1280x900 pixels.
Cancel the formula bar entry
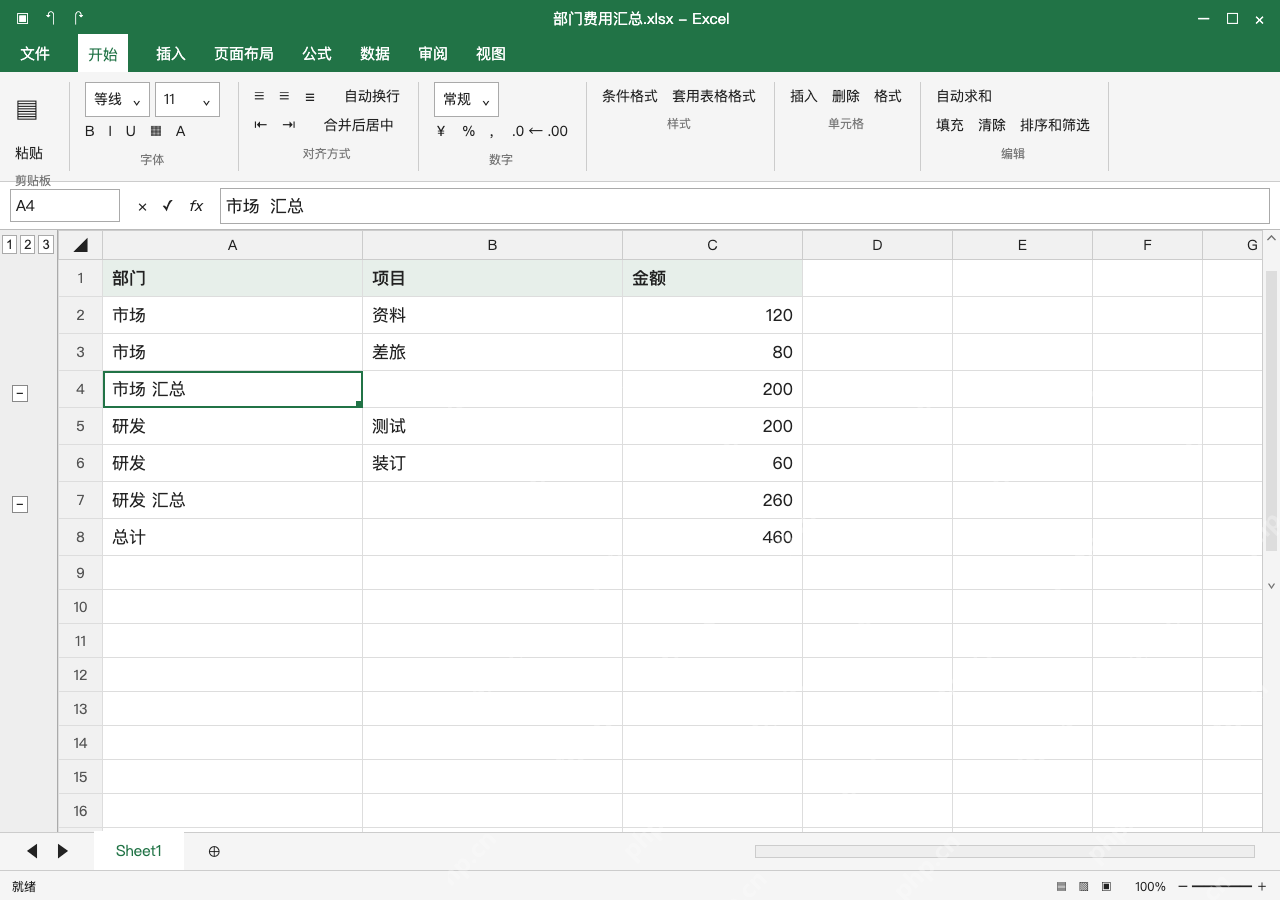pos(142,206)
